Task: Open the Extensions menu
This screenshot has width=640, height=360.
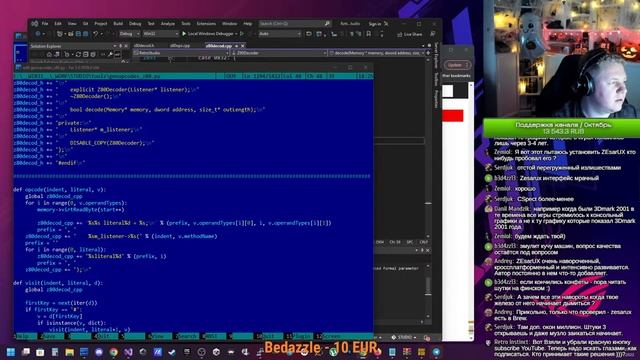Action: click(206, 24)
